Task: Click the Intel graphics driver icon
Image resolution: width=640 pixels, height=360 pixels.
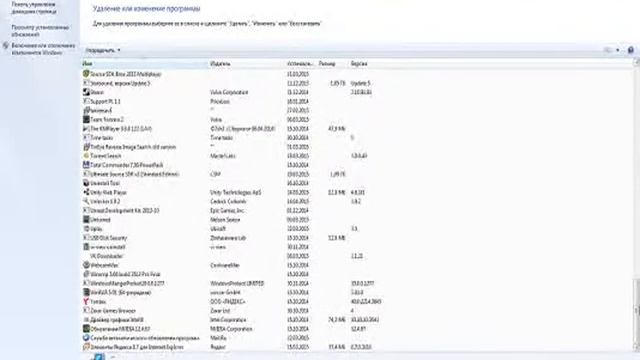Action: click(86, 320)
